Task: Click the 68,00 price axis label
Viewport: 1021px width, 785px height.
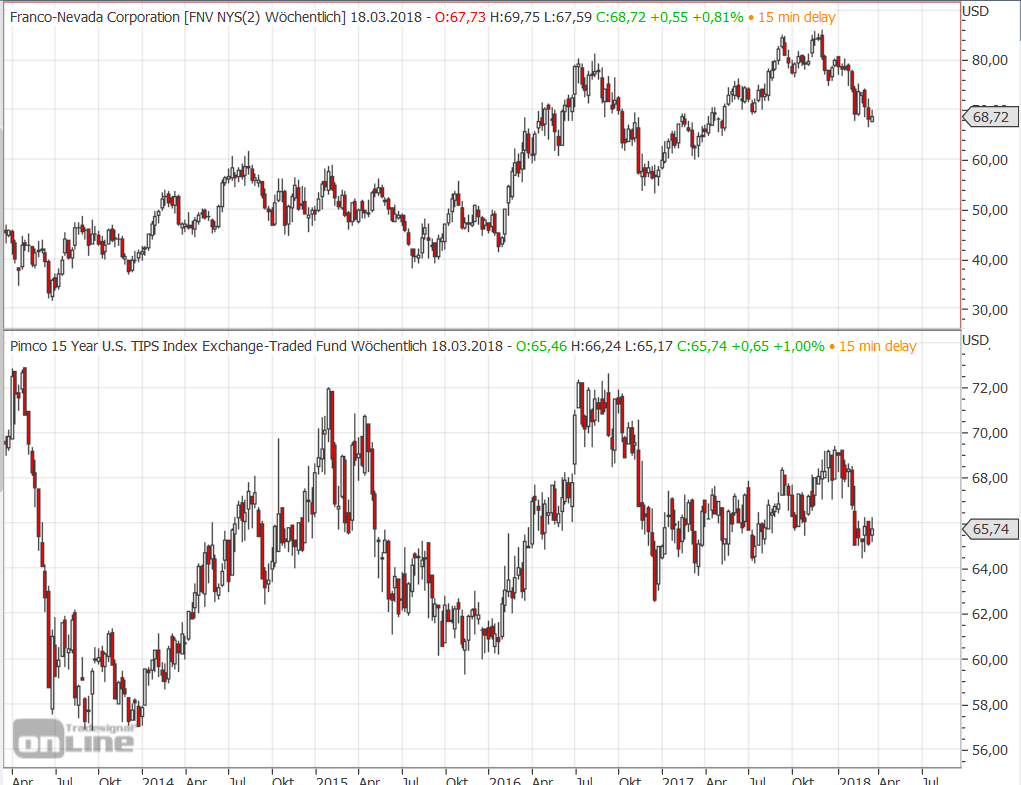Action: 990,478
